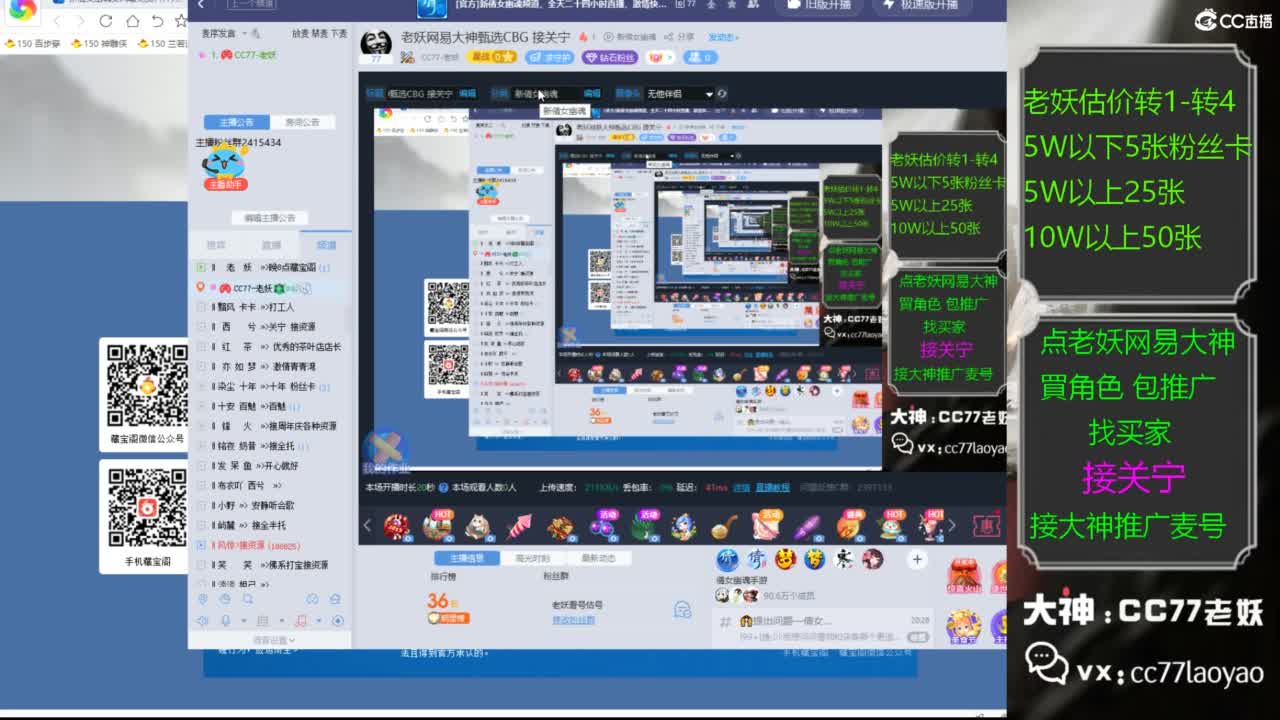1280x720 pixels.
Task: Toggle the speaker icon in voice toolbar
Action: click(x=202, y=621)
